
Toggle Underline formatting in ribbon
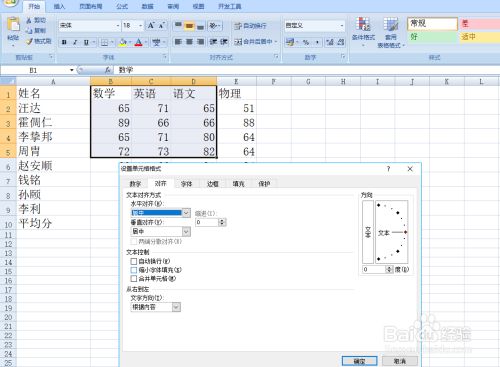tap(86, 42)
